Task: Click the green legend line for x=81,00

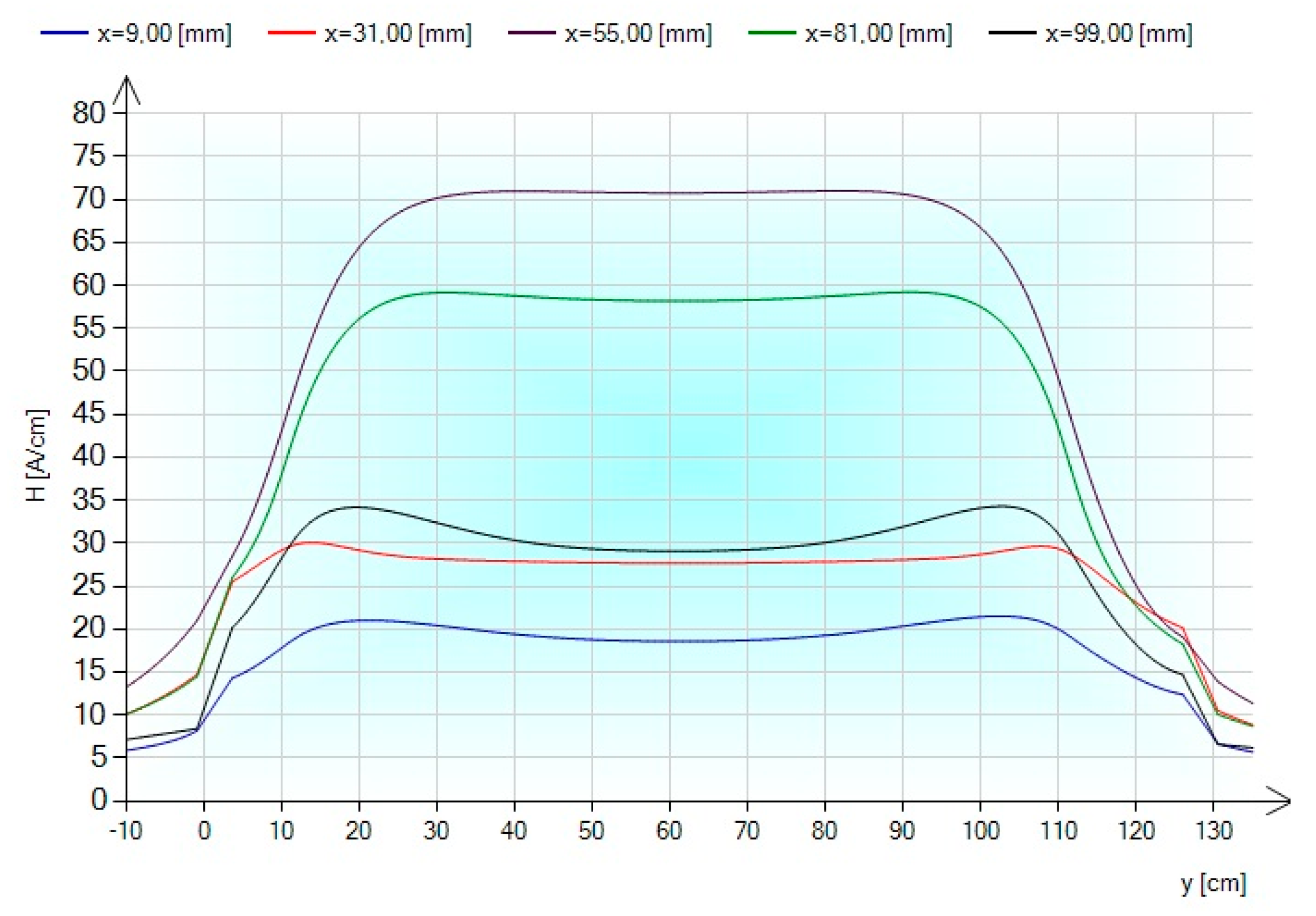Action: coord(772,33)
